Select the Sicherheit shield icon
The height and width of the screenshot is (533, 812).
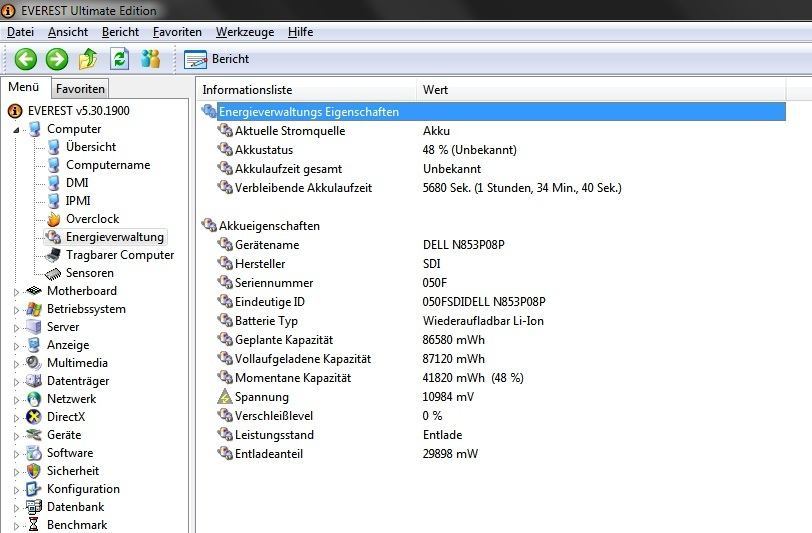pyautogui.click(x=34, y=471)
